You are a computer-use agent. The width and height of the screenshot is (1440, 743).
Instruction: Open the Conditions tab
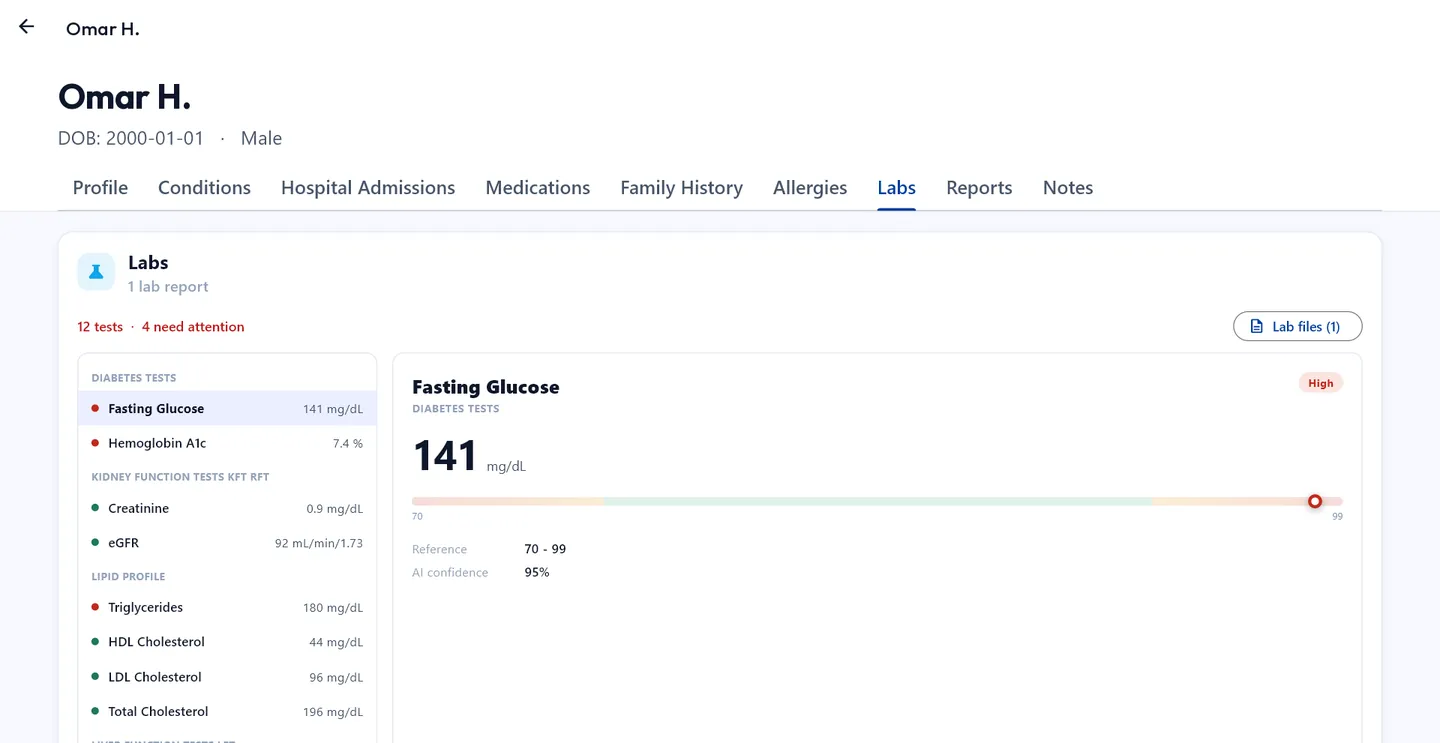pos(204,188)
